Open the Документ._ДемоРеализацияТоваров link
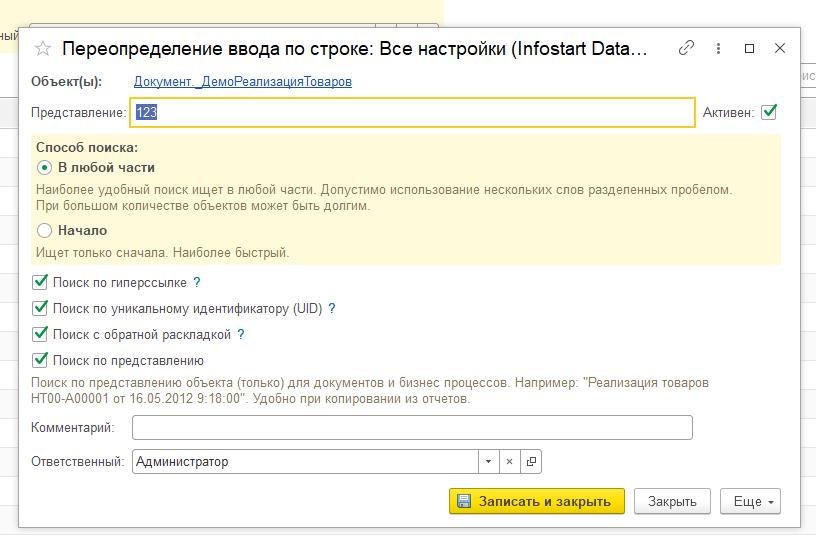 [x=243, y=82]
